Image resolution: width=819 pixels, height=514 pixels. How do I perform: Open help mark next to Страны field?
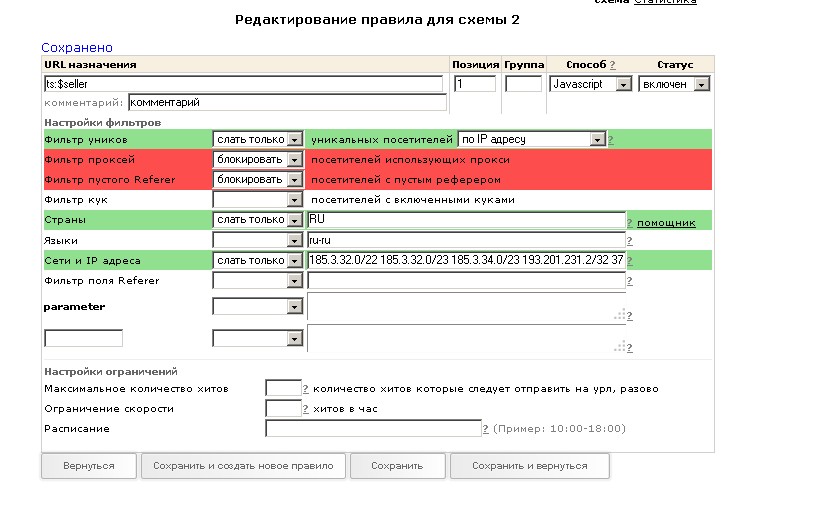[629, 223]
